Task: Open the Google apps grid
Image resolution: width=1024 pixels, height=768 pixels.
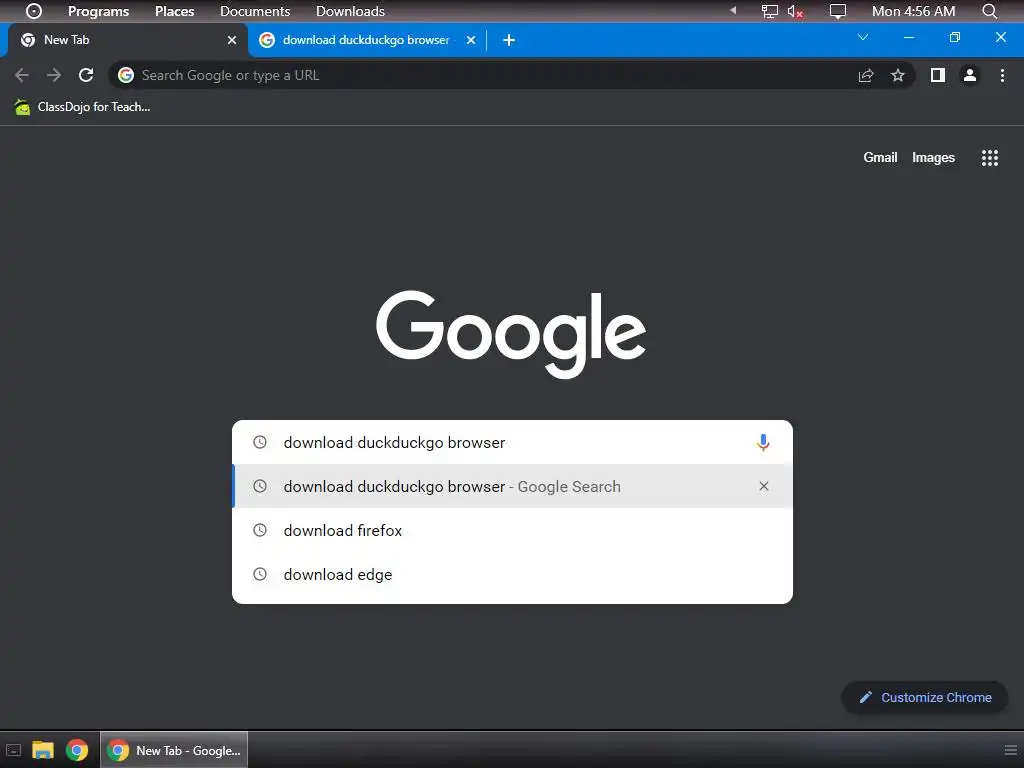Action: tap(990, 157)
